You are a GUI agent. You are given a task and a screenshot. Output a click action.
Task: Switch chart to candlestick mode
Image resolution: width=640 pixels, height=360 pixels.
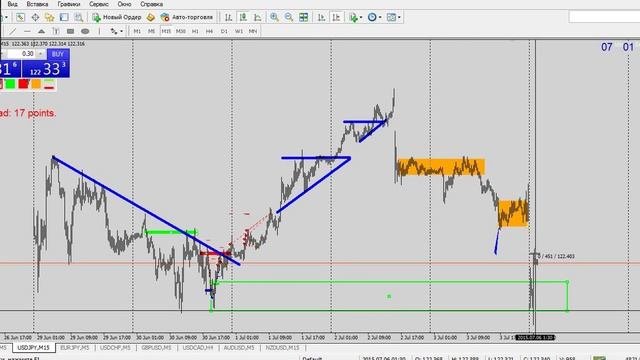click(x=243, y=17)
